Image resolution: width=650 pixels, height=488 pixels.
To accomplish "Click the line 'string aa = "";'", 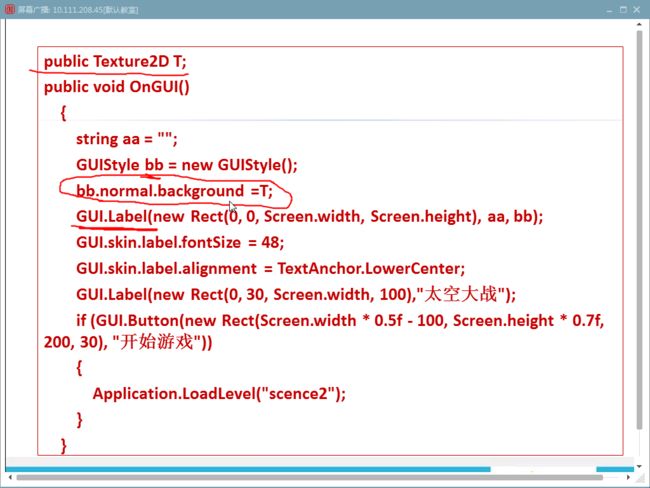I will click(126, 139).
